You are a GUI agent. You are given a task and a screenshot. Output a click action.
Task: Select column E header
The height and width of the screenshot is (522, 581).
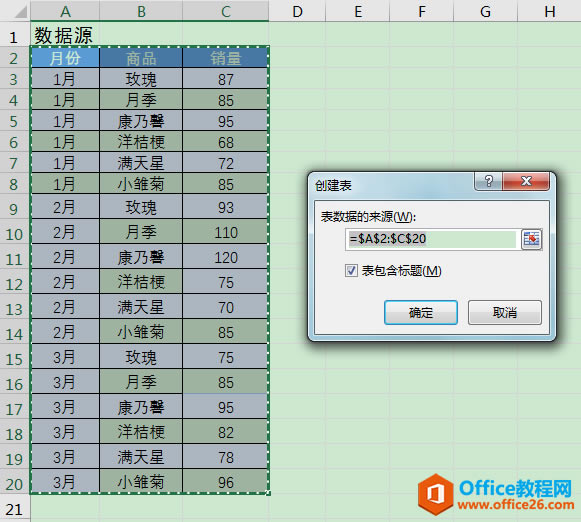(358, 11)
